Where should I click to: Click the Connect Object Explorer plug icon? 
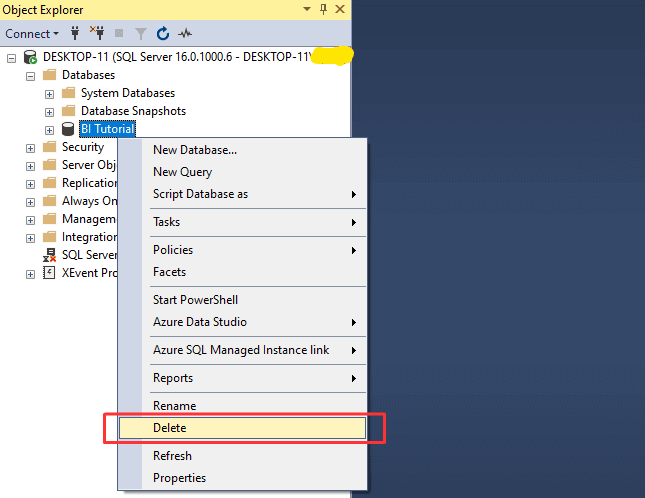75,33
